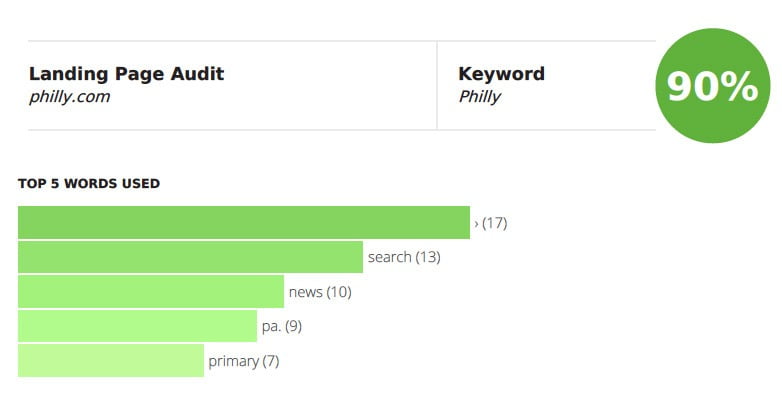Open the philly.com site text
Viewport: 782px width, 408px height.
(69, 96)
